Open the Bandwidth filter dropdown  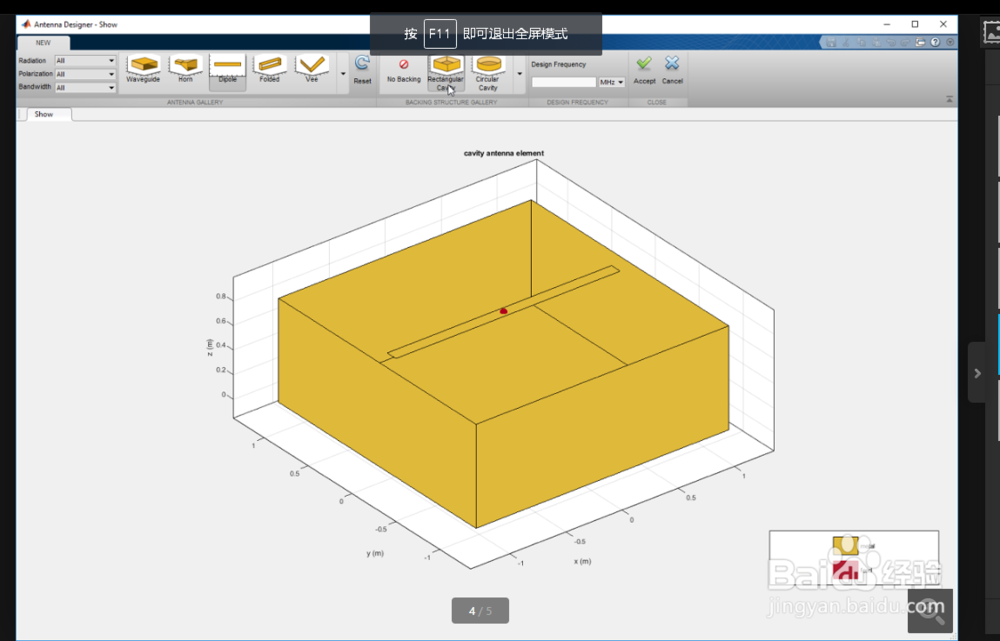[x=85, y=87]
